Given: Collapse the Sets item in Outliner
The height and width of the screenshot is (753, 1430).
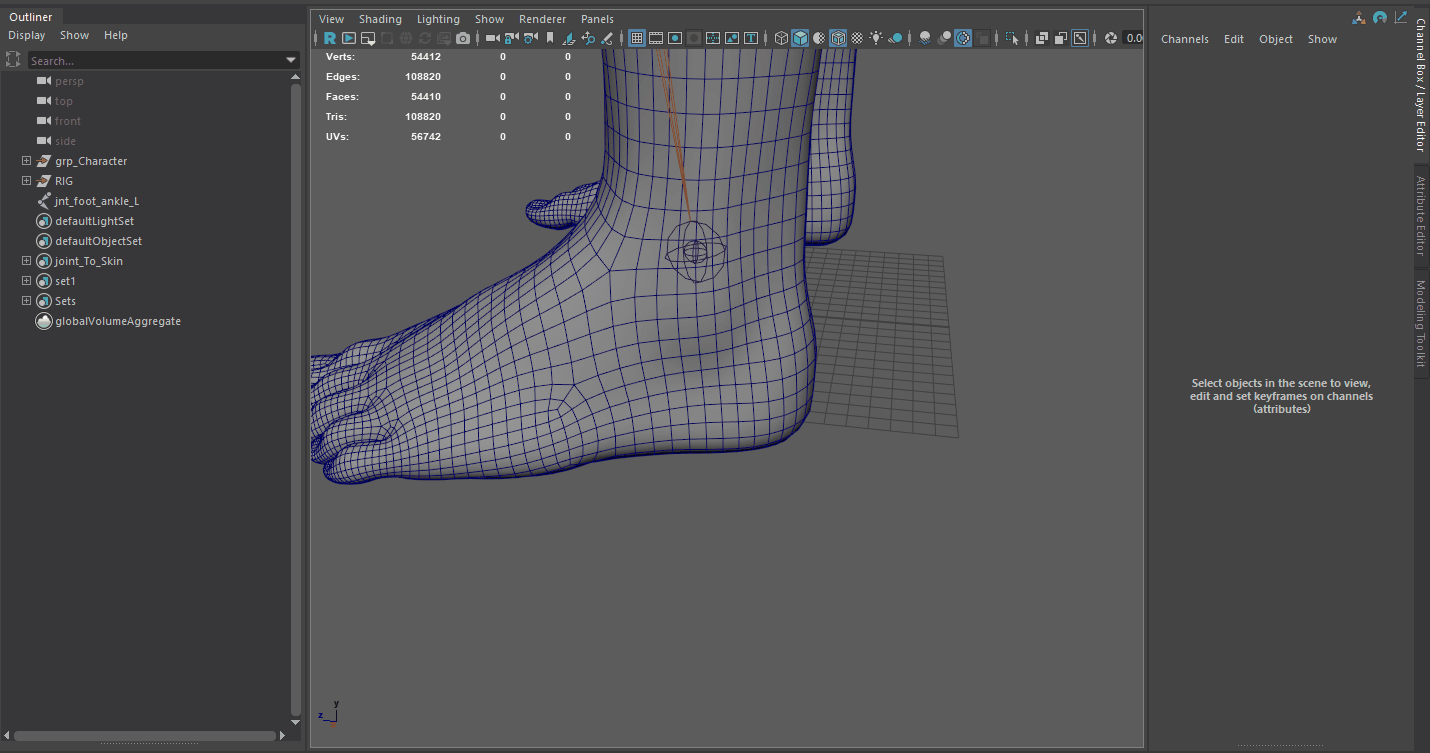Looking at the screenshot, I should pos(26,300).
